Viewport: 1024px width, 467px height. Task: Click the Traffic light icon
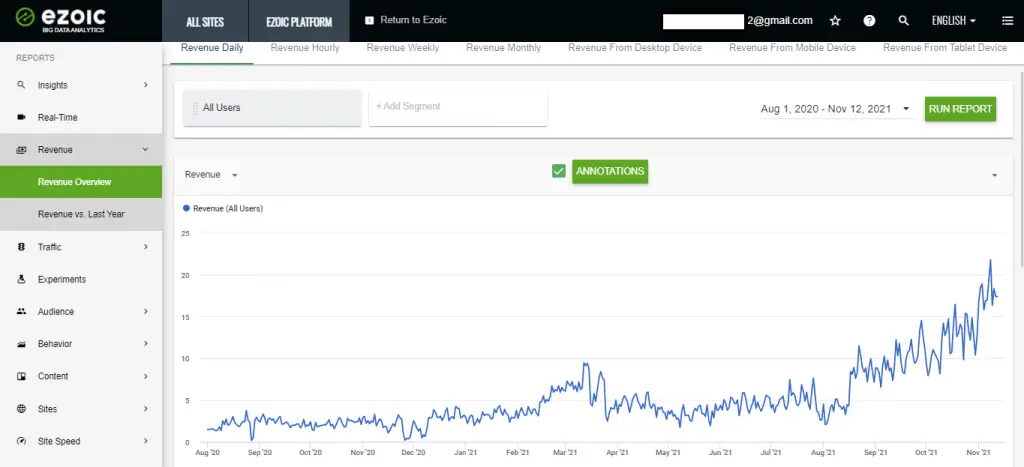pyautogui.click(x=21, y=247)
